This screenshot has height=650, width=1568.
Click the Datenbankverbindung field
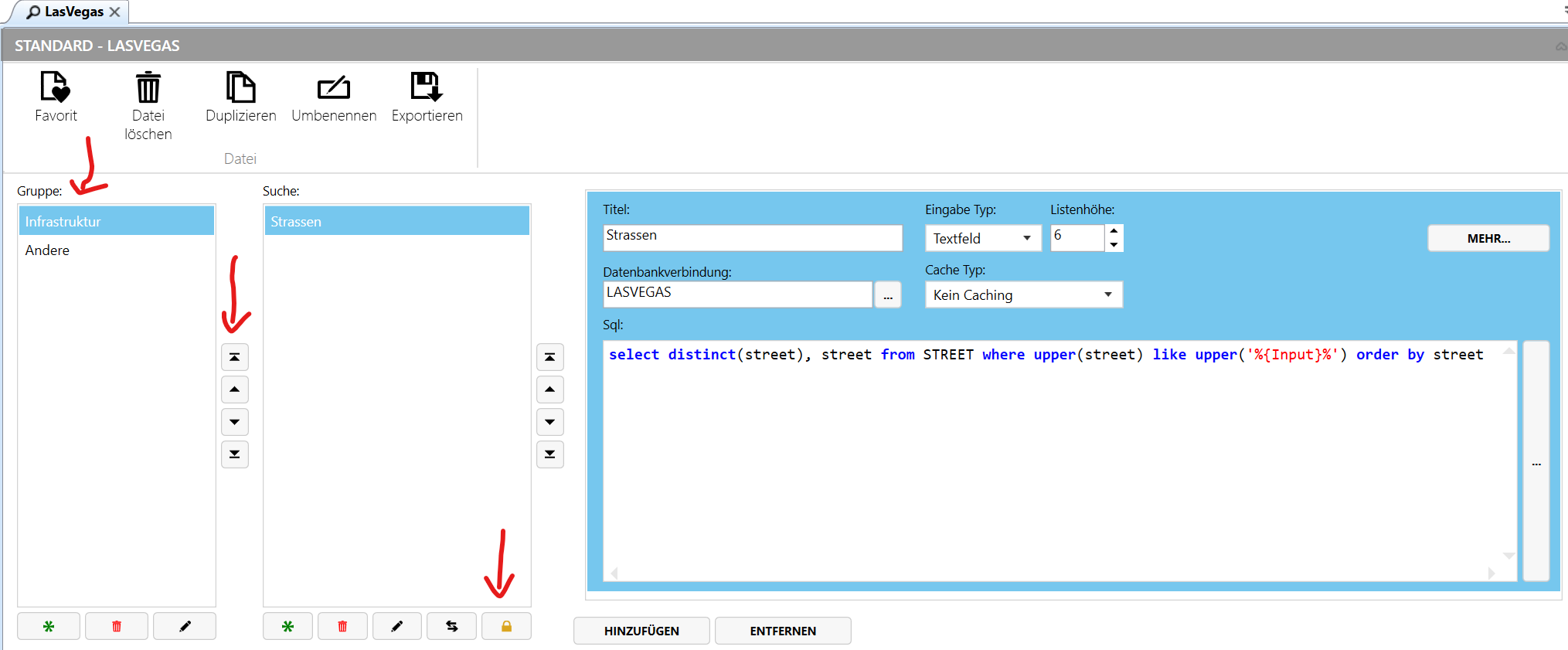pos(737,294)
